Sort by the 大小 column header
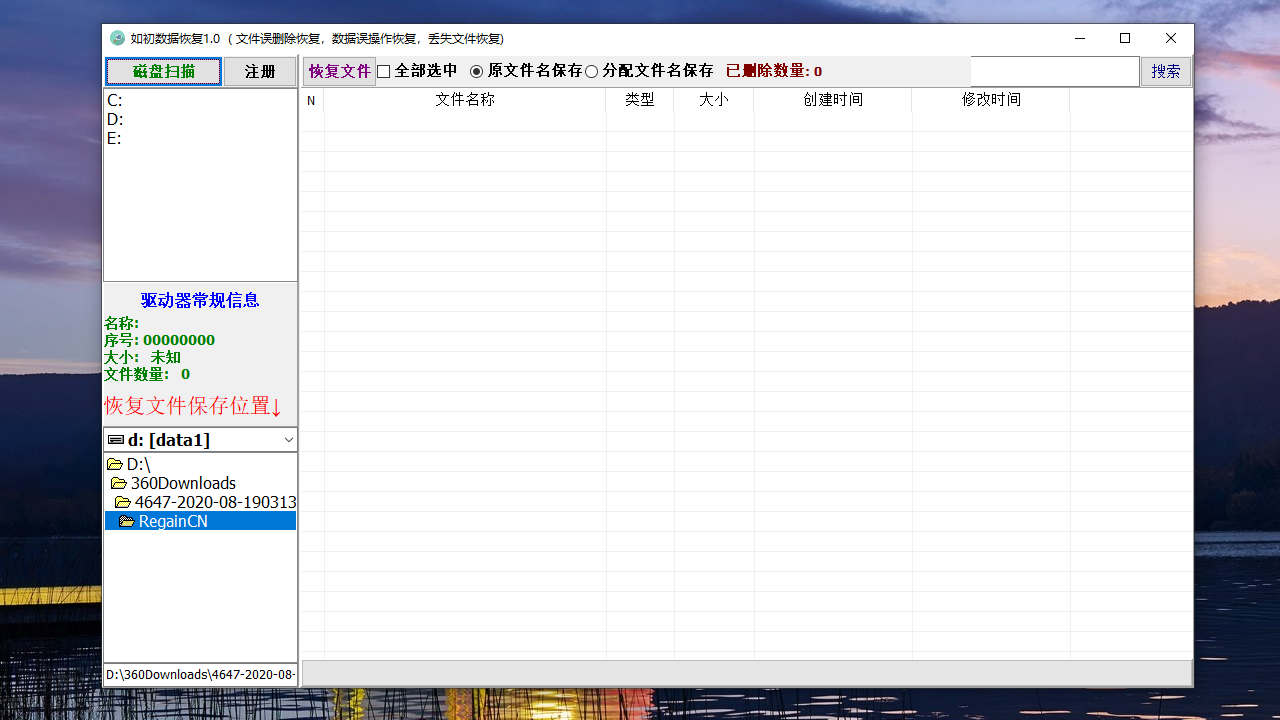1280x720 pixels. [714, 100]
